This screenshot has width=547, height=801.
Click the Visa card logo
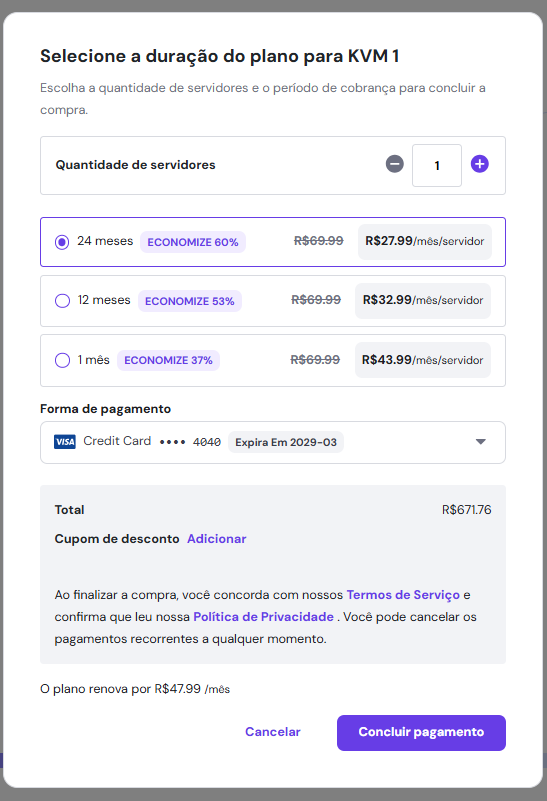(x=65, y=441)
